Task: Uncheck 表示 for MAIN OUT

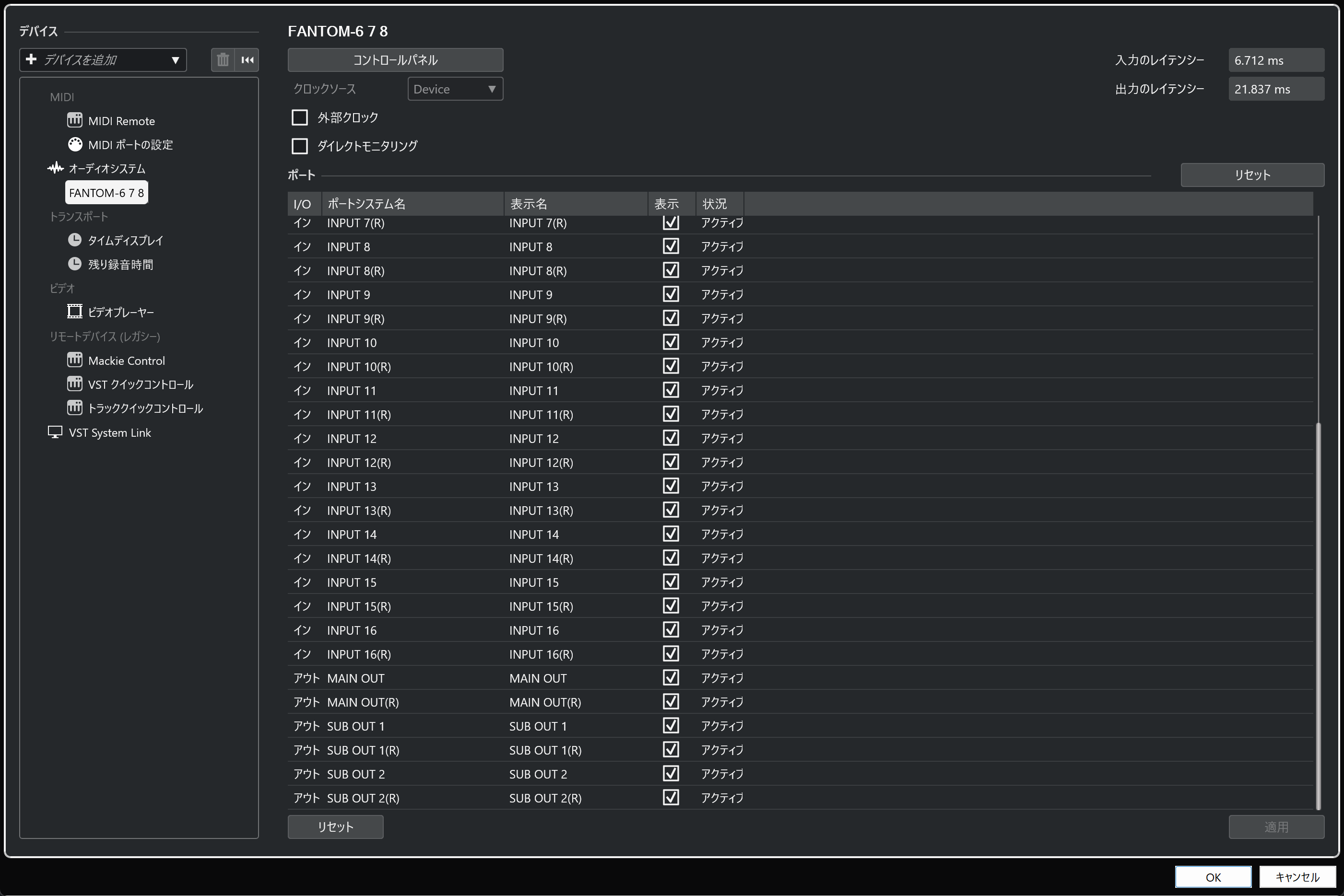Action: 671,678
